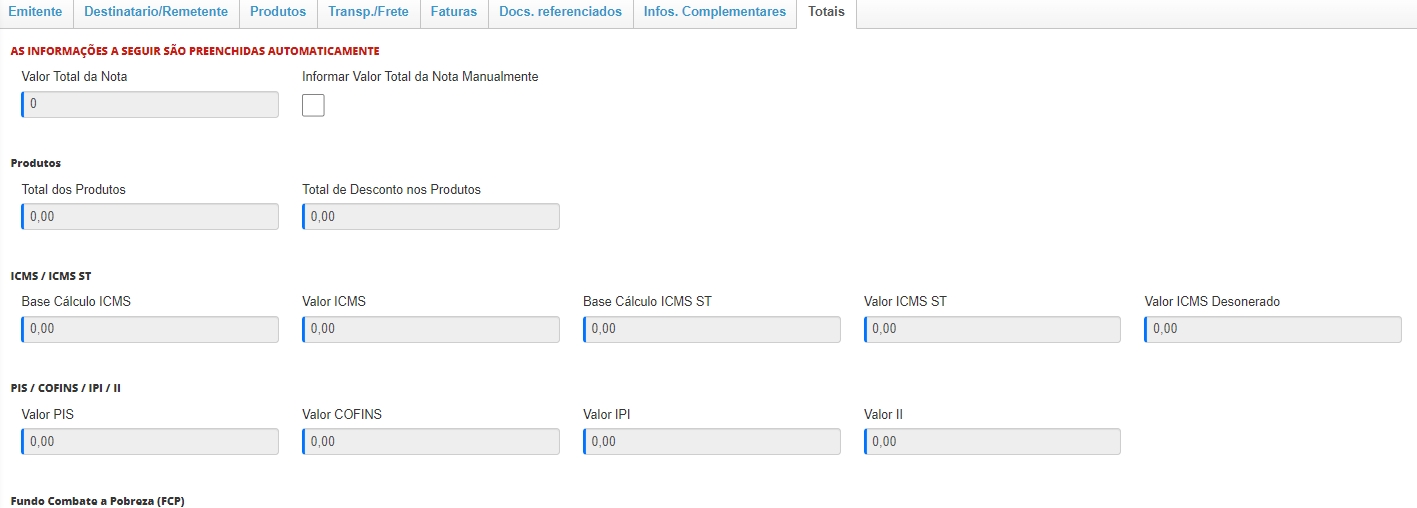Select the Valor ICMS Desonerado field
1417x508 pixels.
click(1274, 329)
